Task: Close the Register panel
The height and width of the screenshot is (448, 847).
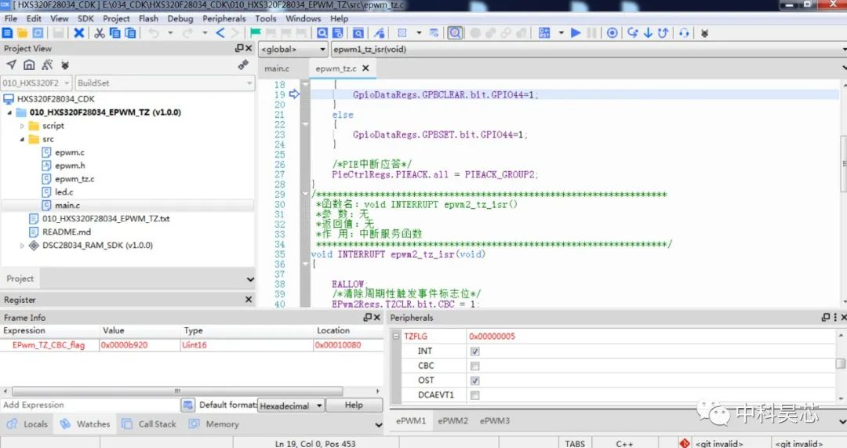Action: coord(248,299)
